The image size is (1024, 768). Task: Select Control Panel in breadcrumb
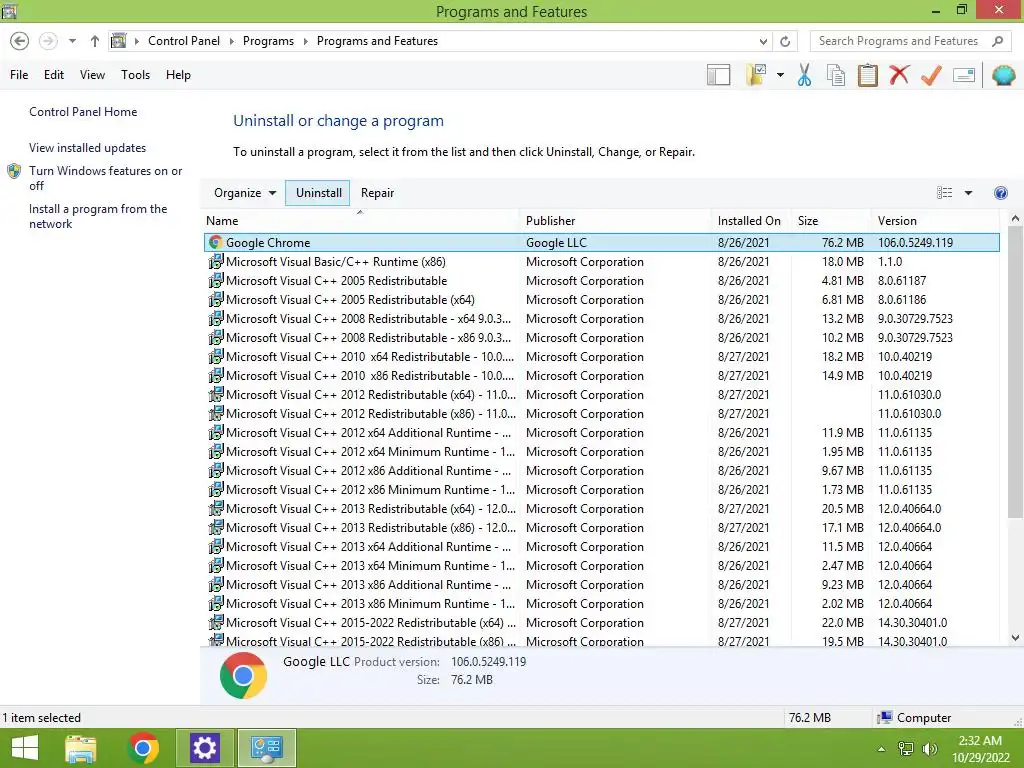pyautogui.click(x=184, y=41)
